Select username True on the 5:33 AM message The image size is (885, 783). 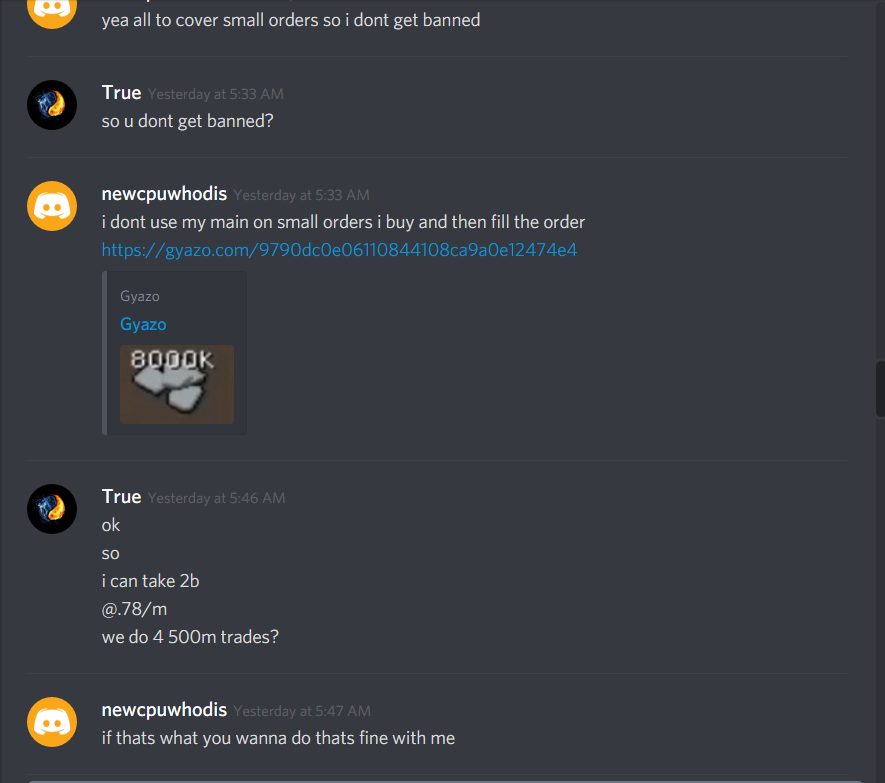click(121, 93)
